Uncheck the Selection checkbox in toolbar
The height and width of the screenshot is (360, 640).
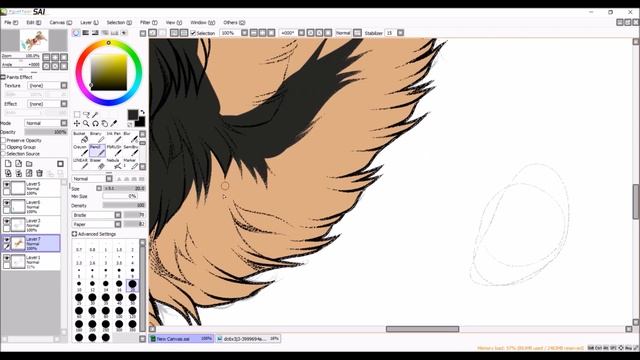(193, 33)
